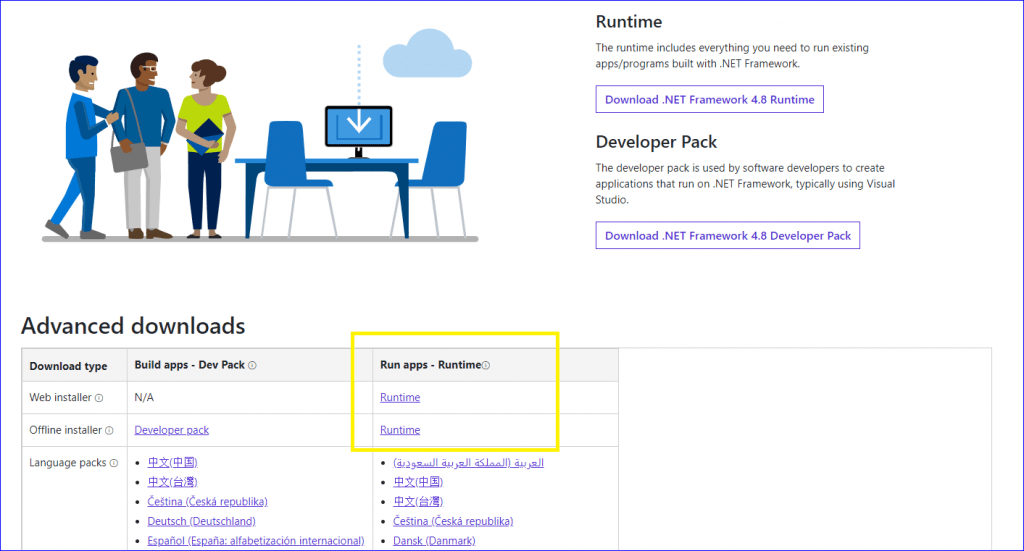The height and width of the screenshot is (551, 1024).
Task: Click the people and download illustration
Action: [260, 136]
